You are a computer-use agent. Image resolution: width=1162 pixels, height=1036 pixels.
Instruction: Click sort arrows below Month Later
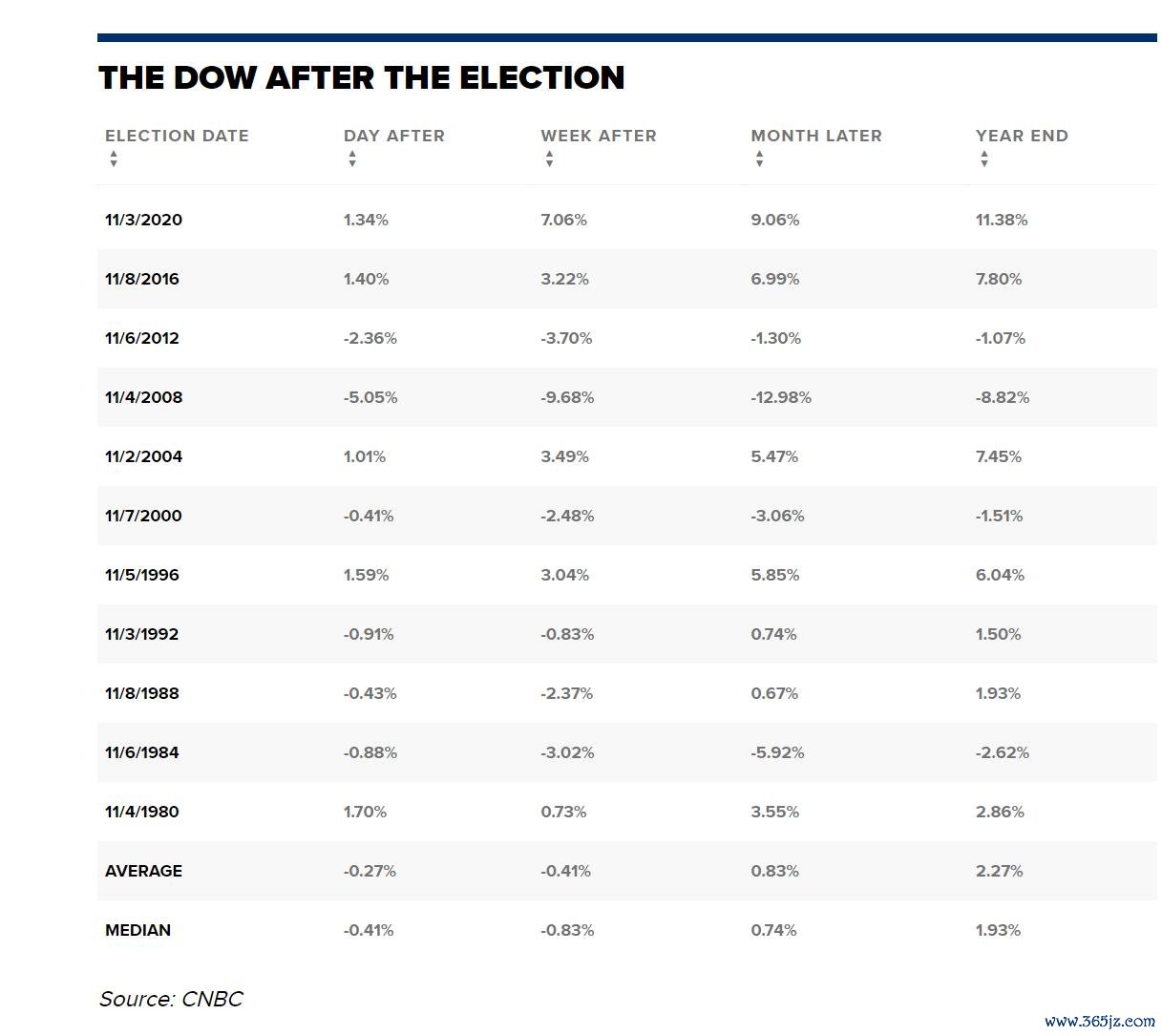click(759, 159)
